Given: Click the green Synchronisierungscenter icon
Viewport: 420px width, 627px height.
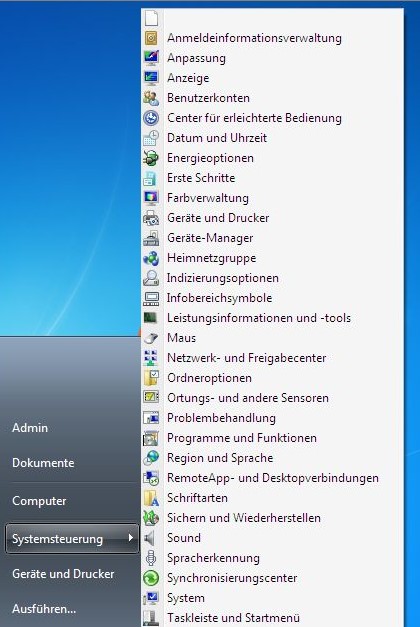Looking at the screenshot, I should pos(151,578).
